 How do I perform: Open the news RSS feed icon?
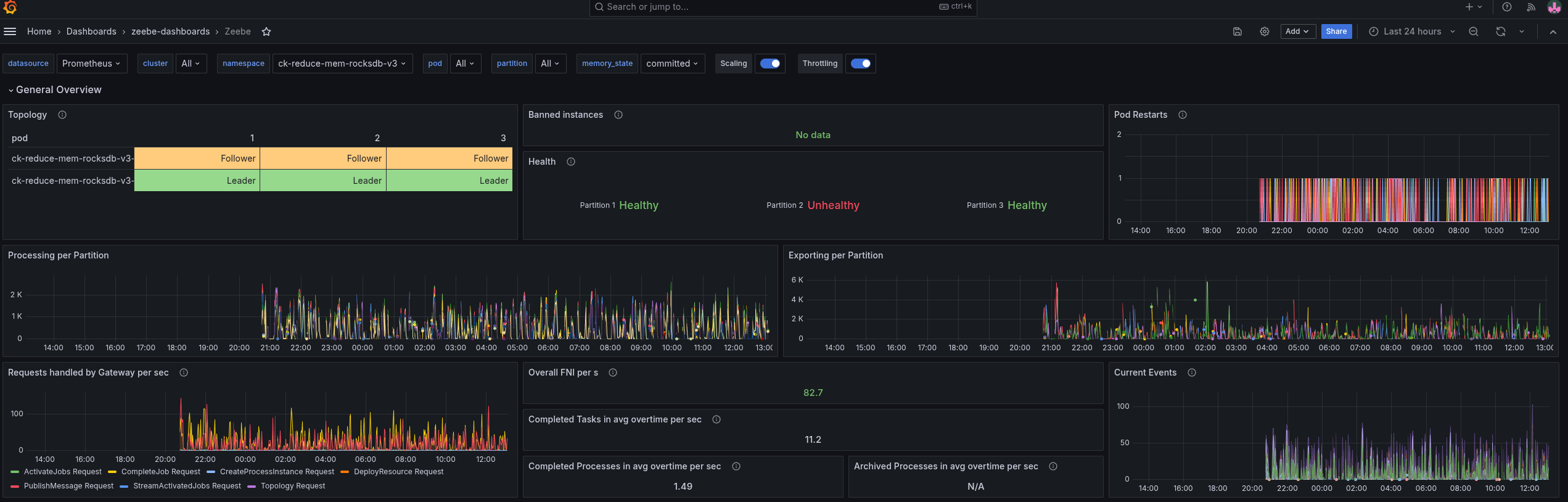coord(1530,7)
